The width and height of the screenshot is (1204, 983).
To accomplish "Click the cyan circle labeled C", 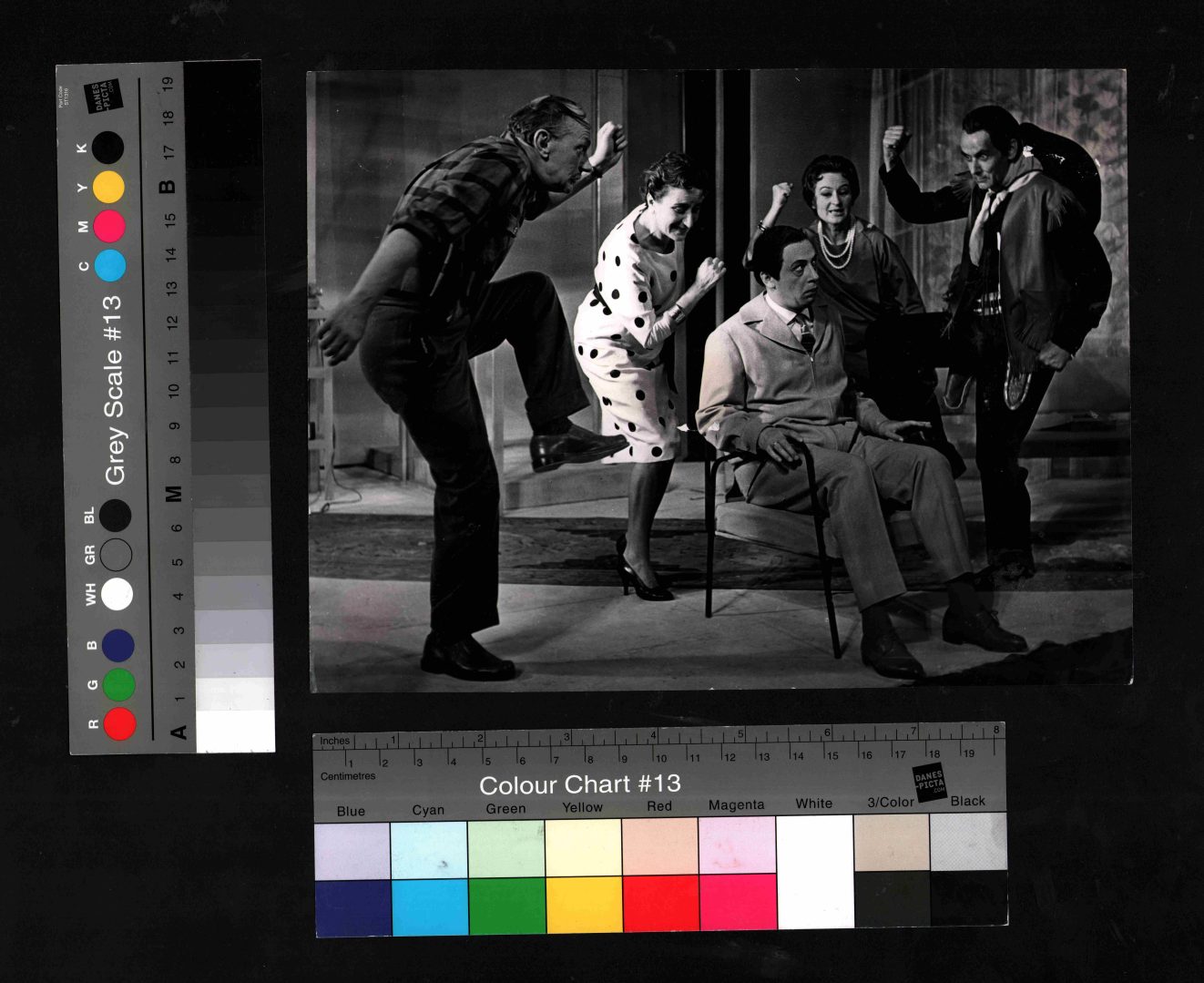I will (109, 265).
